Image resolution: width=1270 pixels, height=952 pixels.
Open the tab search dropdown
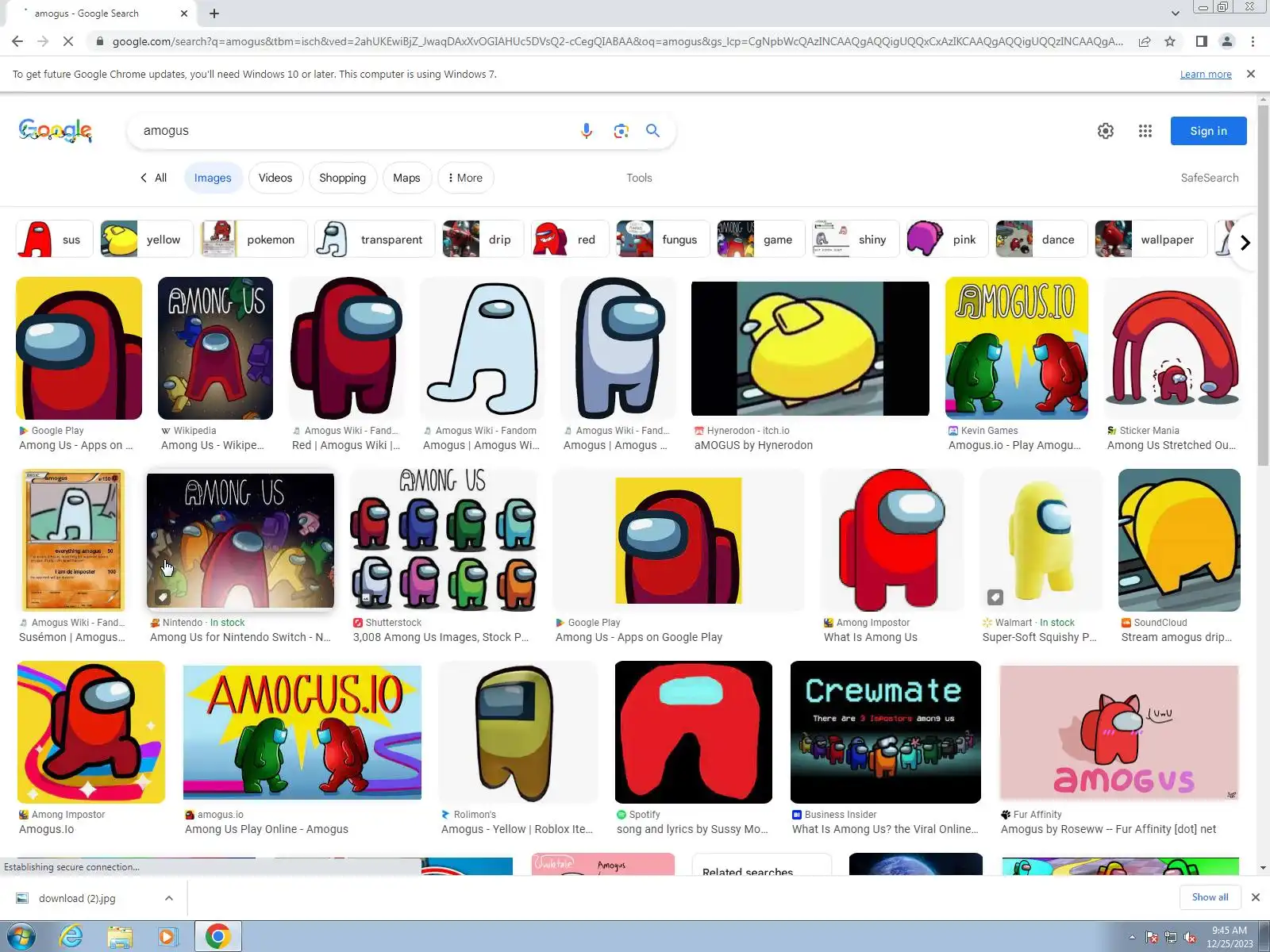[1176, 13]
